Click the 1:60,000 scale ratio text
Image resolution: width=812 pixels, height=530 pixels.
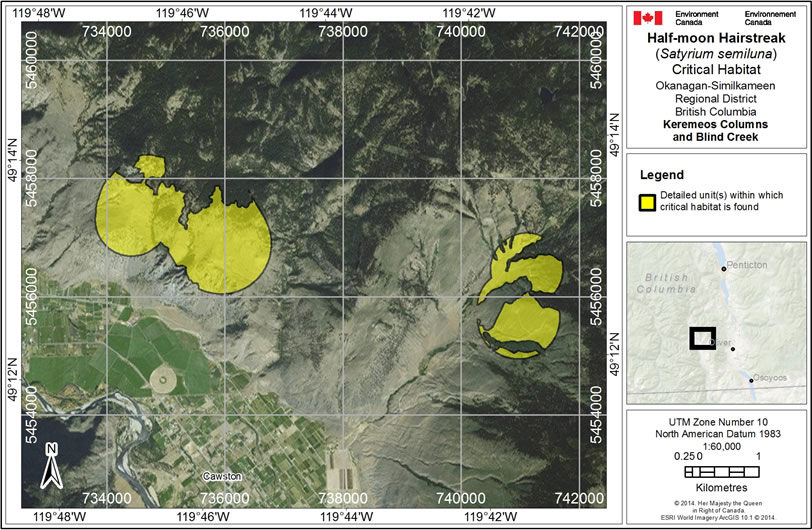(718, 447)
